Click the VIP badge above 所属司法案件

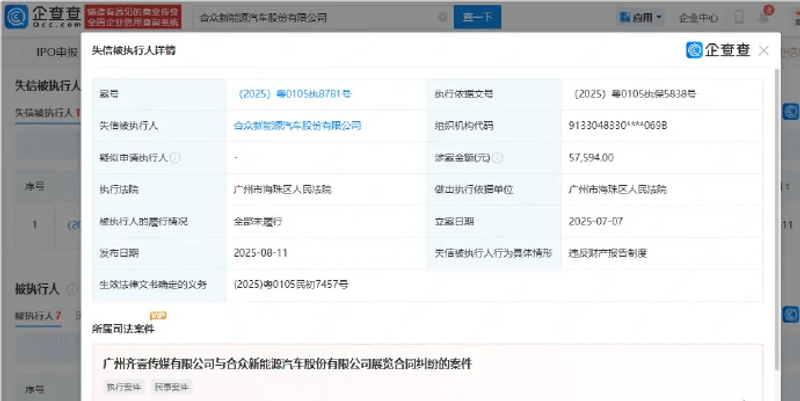point(158,316)
